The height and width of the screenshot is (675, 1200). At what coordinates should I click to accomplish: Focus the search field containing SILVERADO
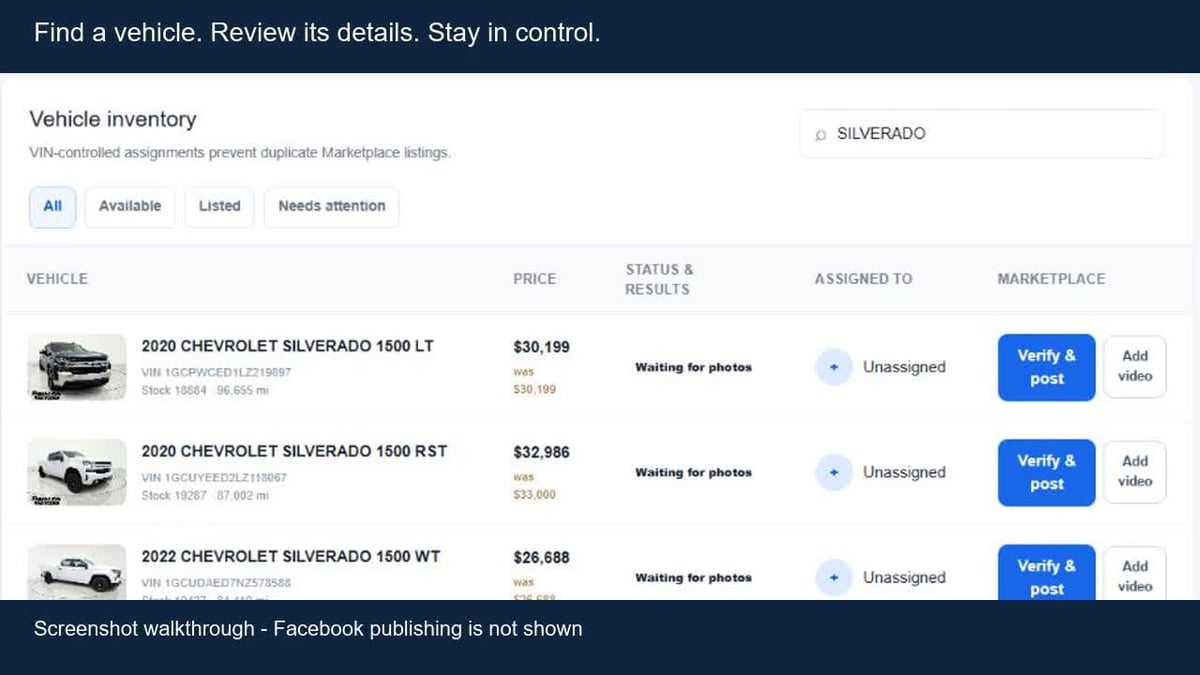click(982, 134)
